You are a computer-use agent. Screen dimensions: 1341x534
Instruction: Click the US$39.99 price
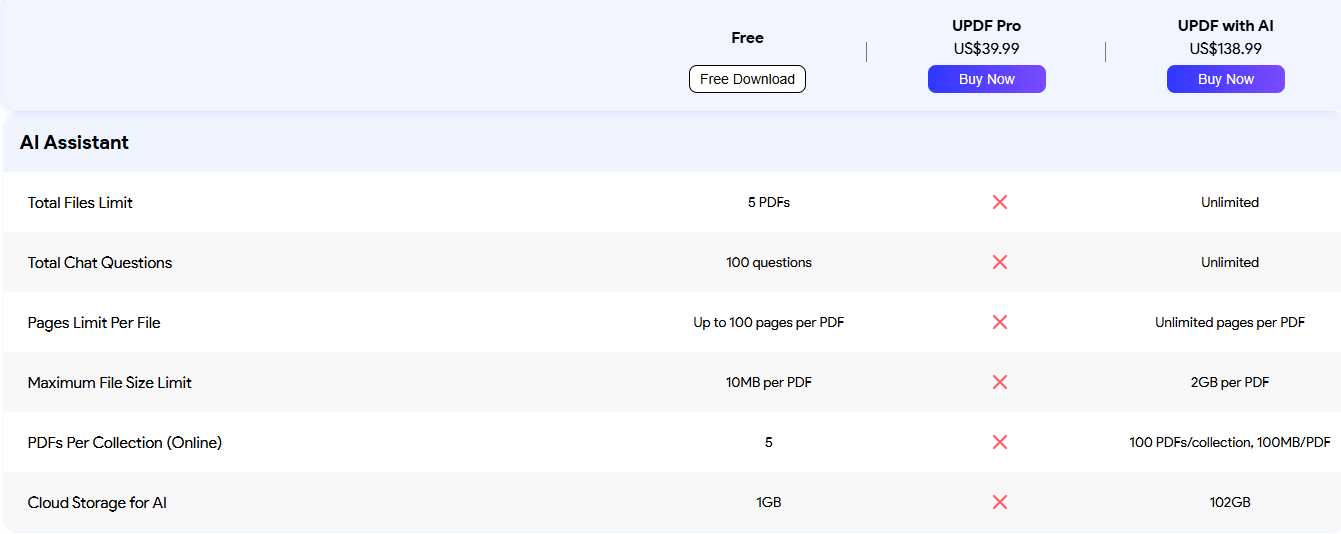(x=986, y=48)
